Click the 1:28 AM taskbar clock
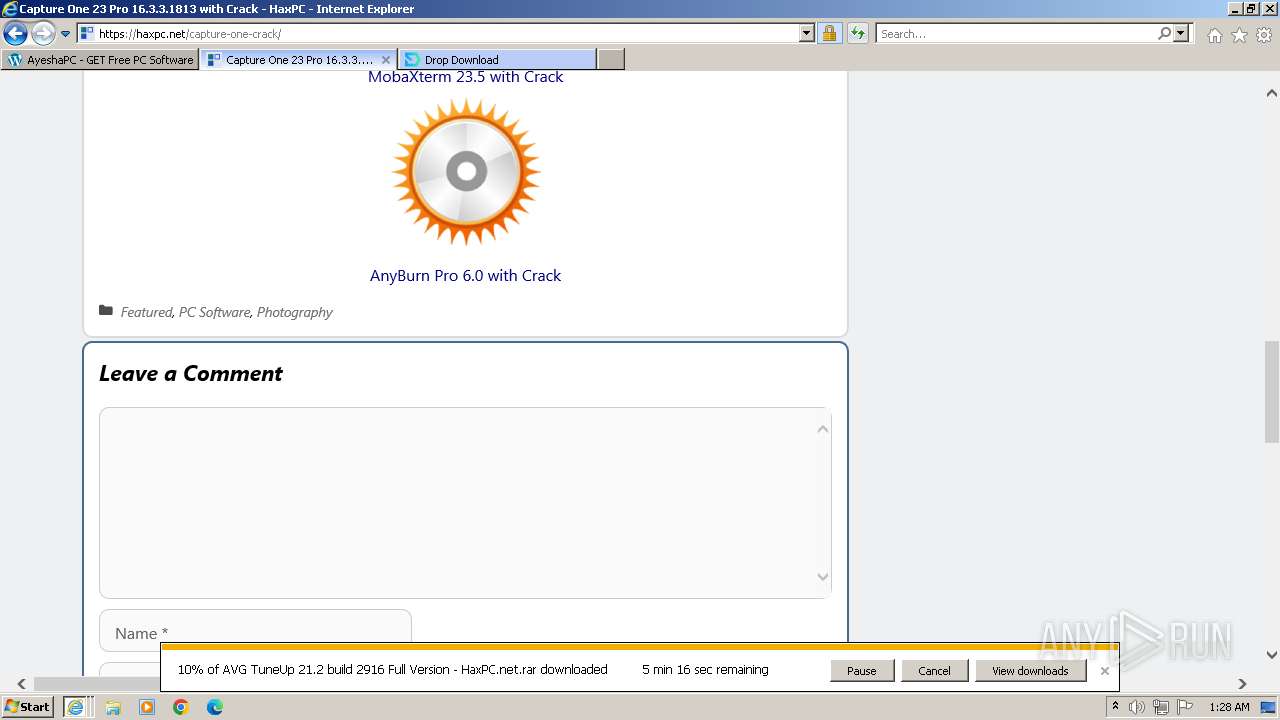Viewport: 1280px width, 720px height. pos(1229,707)
